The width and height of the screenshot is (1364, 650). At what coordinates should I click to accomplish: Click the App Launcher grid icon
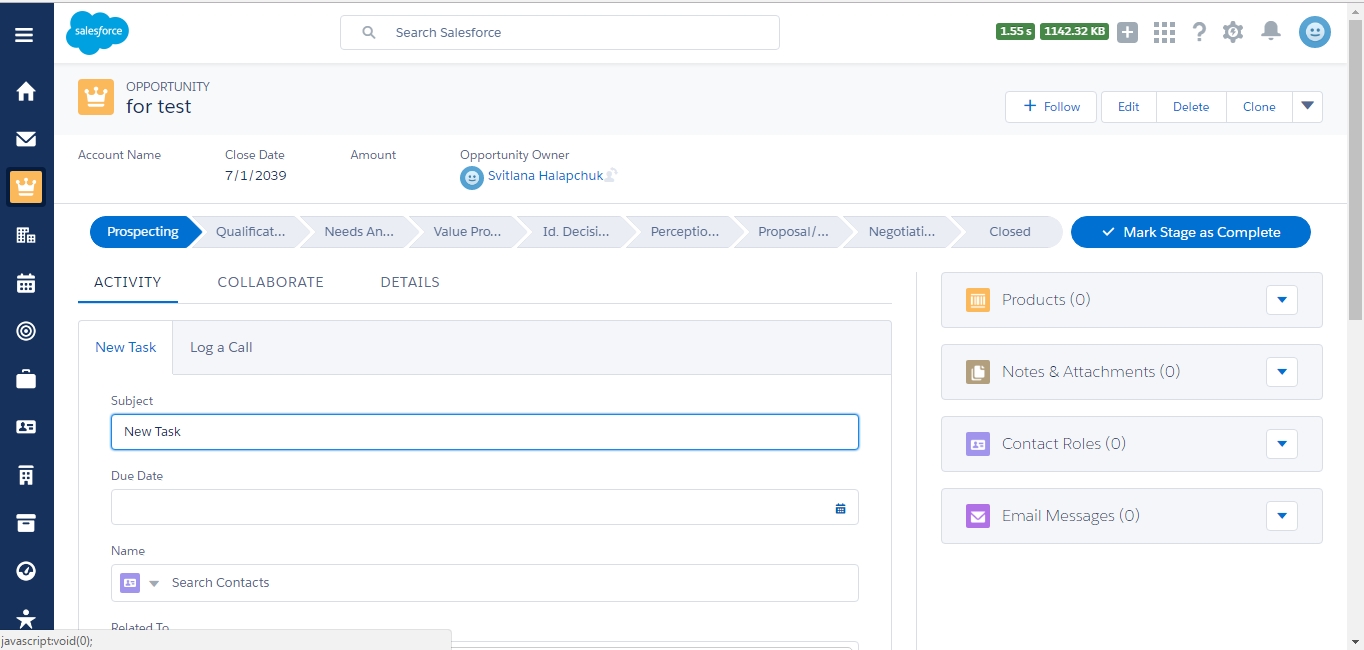point(1164,33)
